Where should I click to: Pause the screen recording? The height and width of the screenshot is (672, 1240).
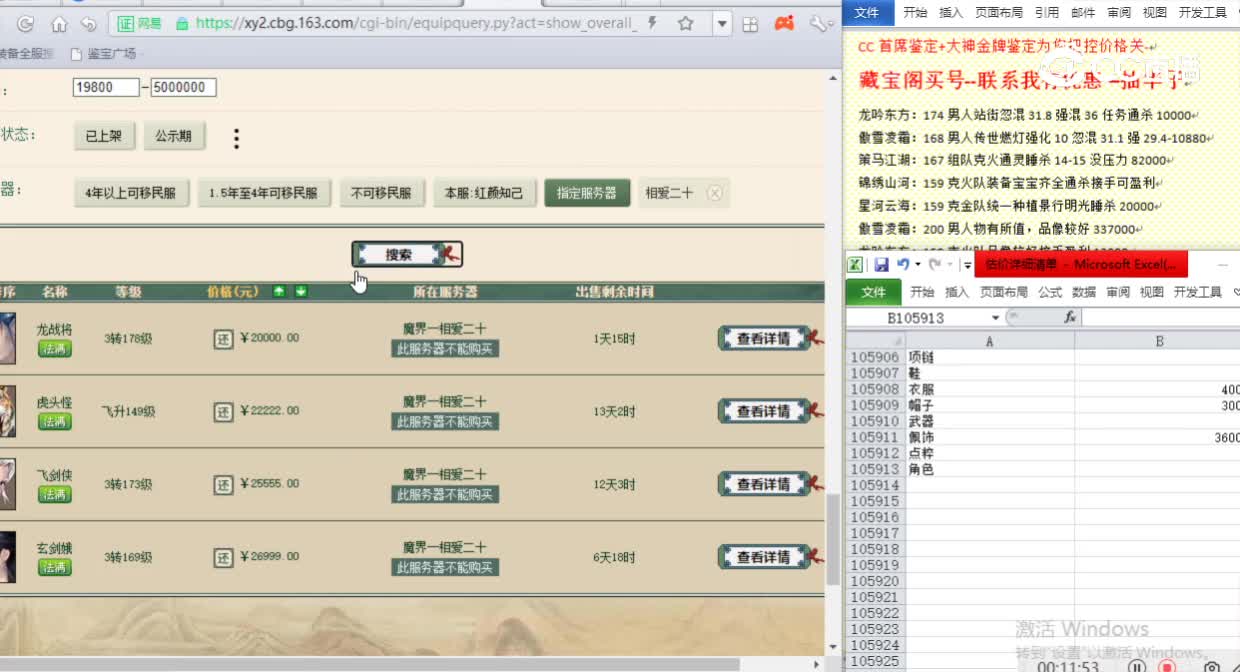point(1137,666)
